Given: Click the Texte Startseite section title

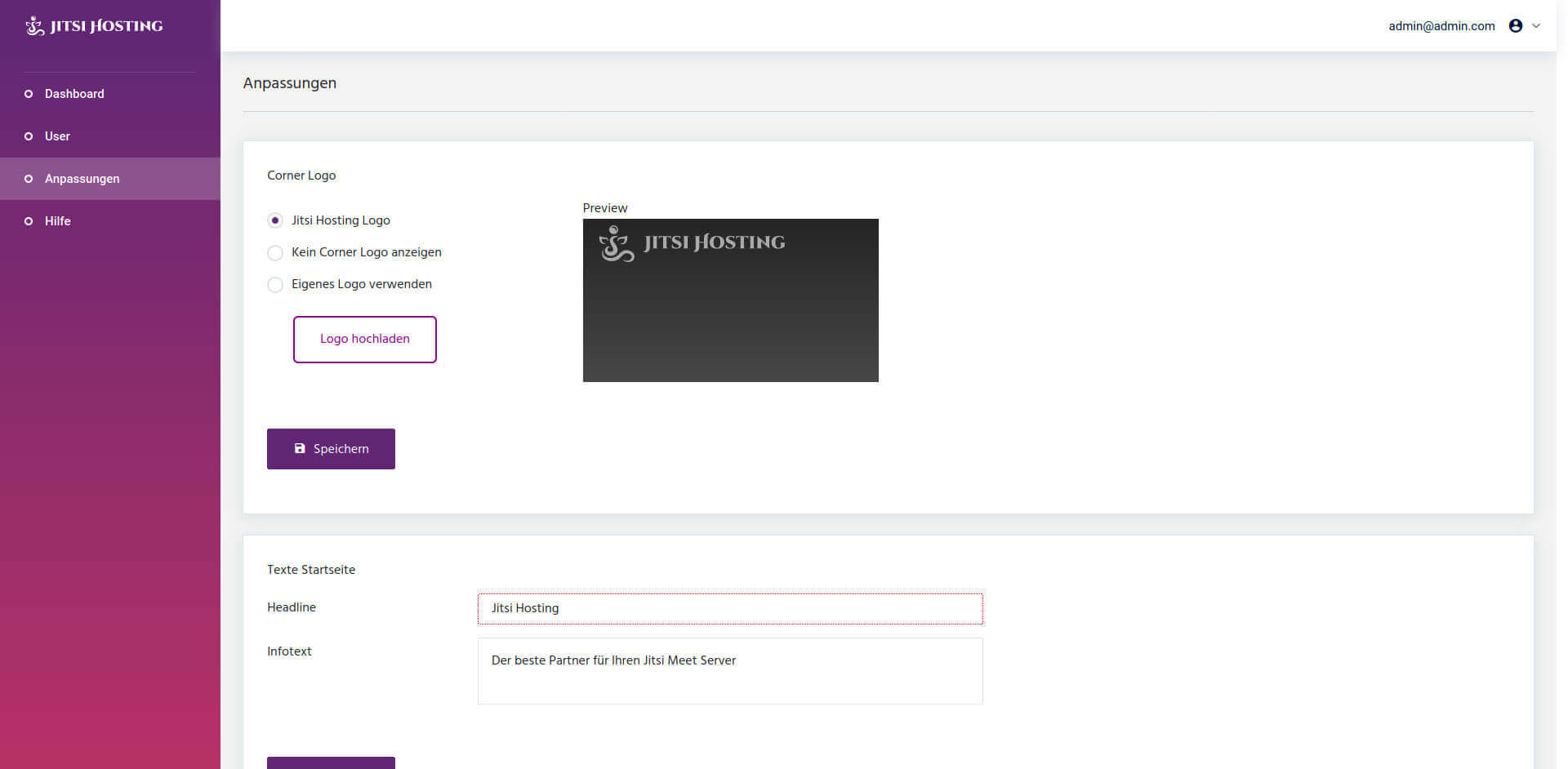Looking at the screenshot, I should (311, 570).
